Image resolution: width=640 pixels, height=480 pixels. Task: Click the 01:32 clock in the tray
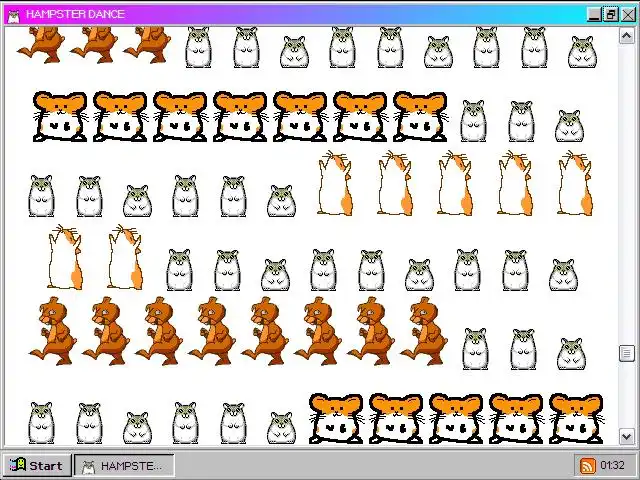pyautogui.click(x=612, y=465)
